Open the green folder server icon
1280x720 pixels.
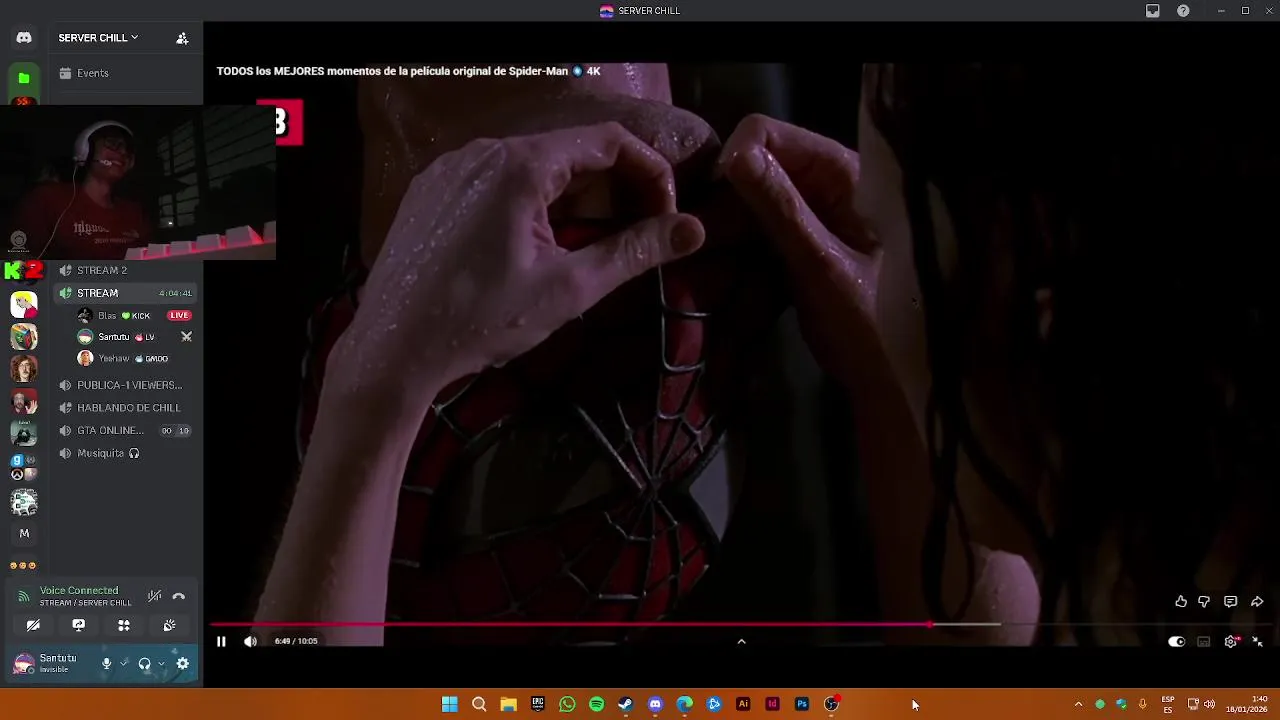24,78
